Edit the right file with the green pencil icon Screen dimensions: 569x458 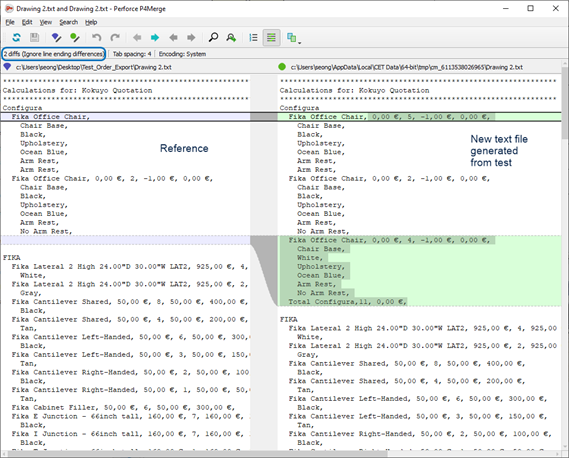tap(75, 37)
